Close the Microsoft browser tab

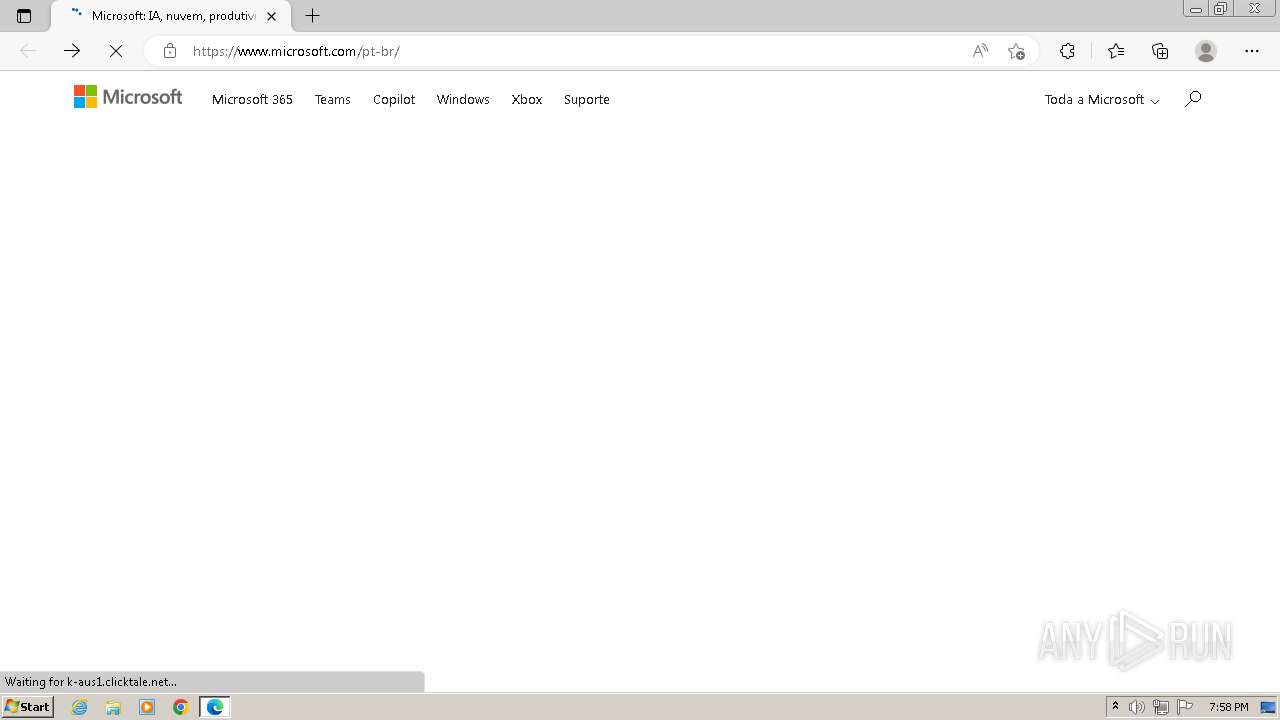click(271, 16)
